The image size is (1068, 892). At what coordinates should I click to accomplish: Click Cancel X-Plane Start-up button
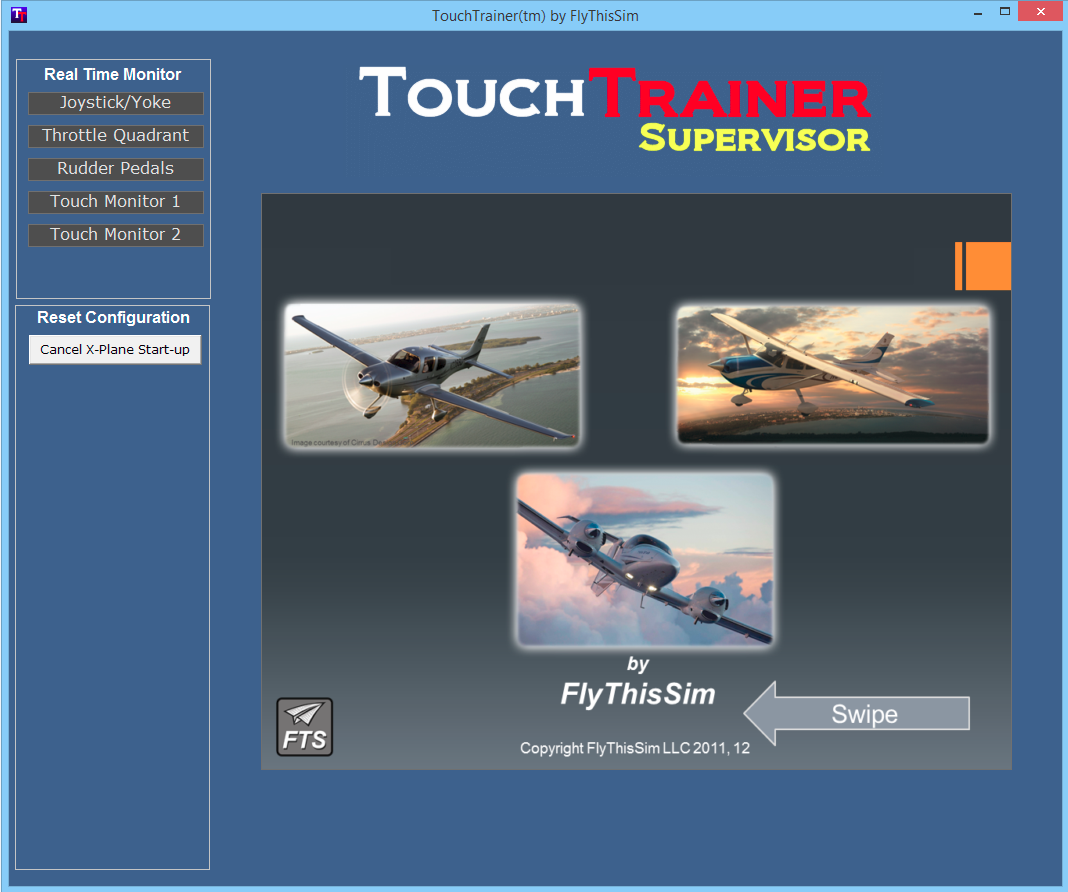(x=115, y=349)
